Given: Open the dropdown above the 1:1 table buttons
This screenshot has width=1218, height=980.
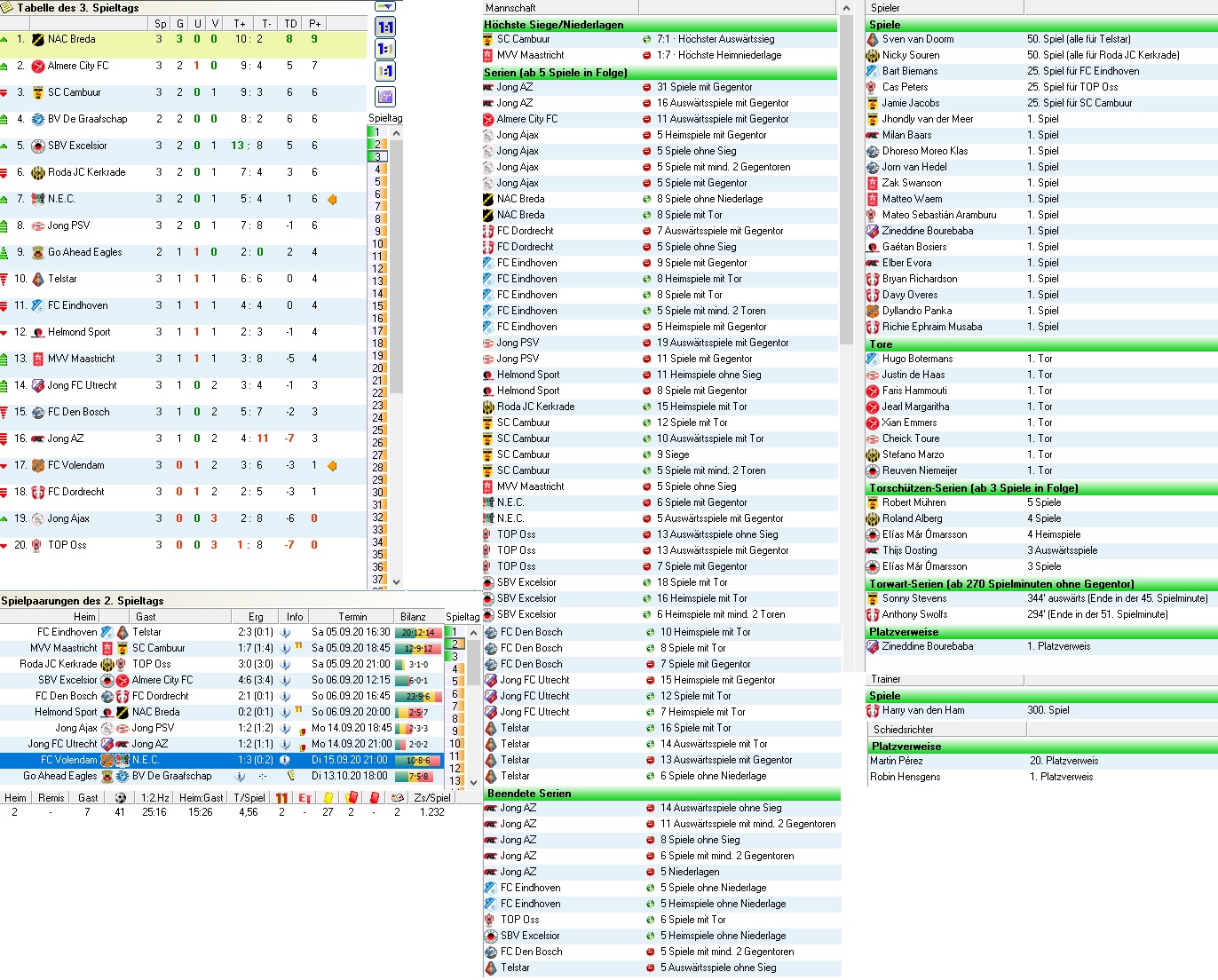Looking at the screenshot, I should click(385, 6).
